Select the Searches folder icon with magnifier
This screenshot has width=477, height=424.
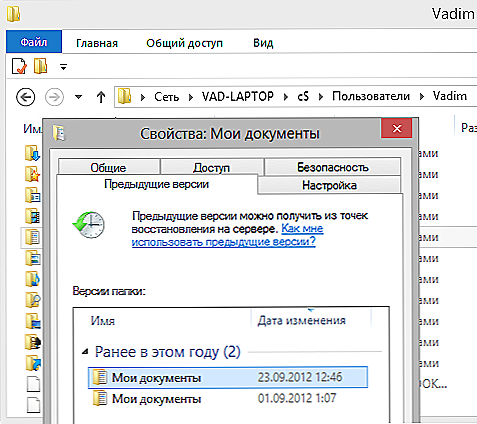(x=33, y=300)
